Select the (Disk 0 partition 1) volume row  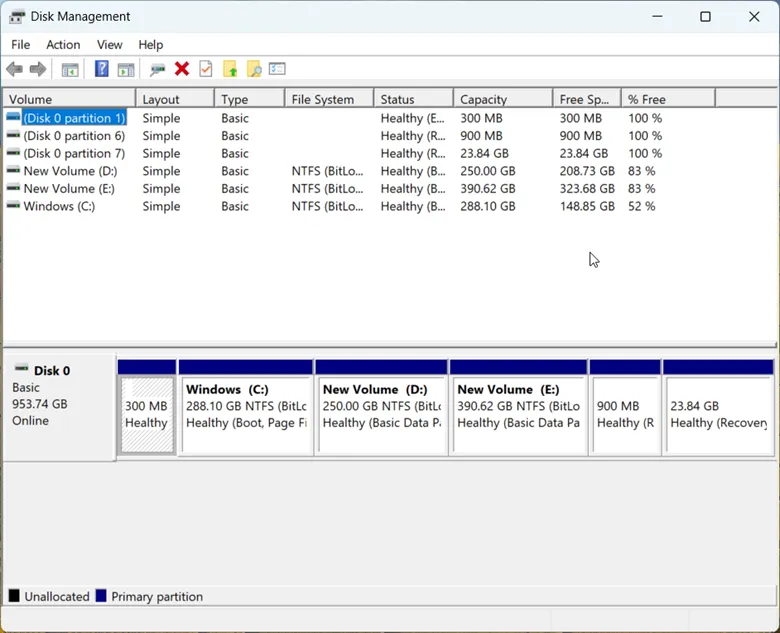[x=74, y=118]
